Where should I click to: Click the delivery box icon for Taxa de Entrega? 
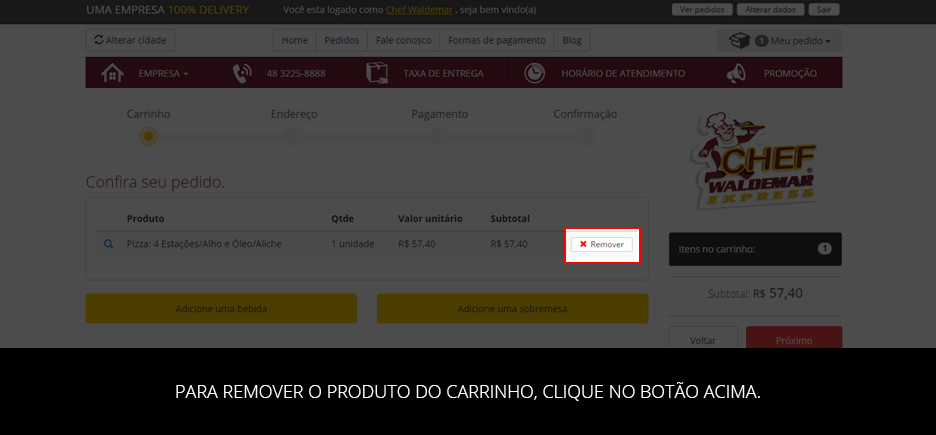coord(377,73)
